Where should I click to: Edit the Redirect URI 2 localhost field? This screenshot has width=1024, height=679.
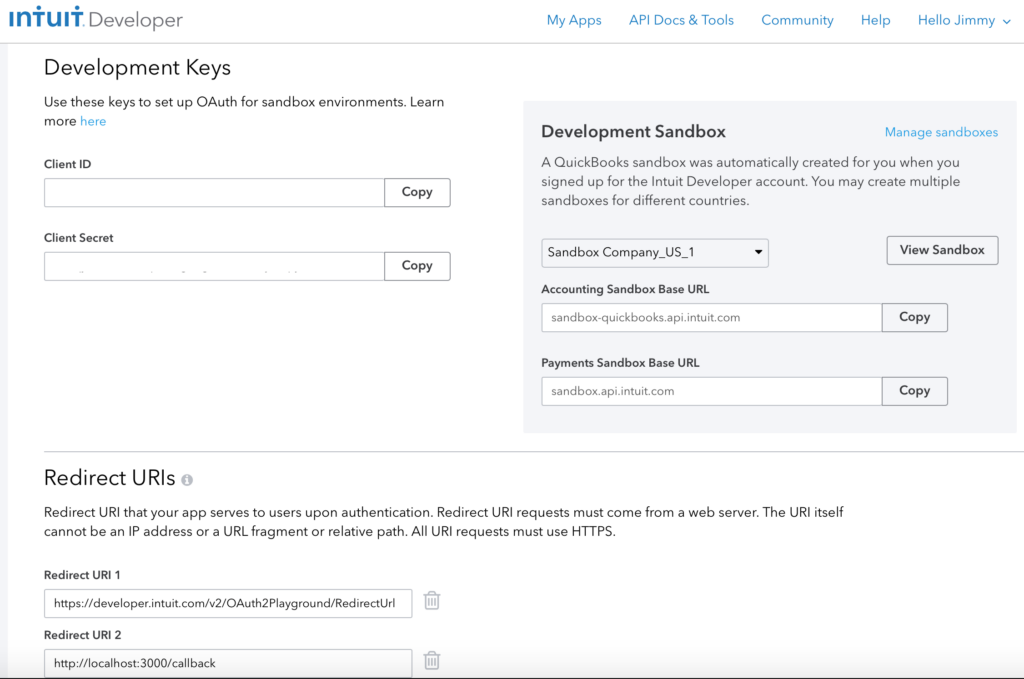[228, 663]
